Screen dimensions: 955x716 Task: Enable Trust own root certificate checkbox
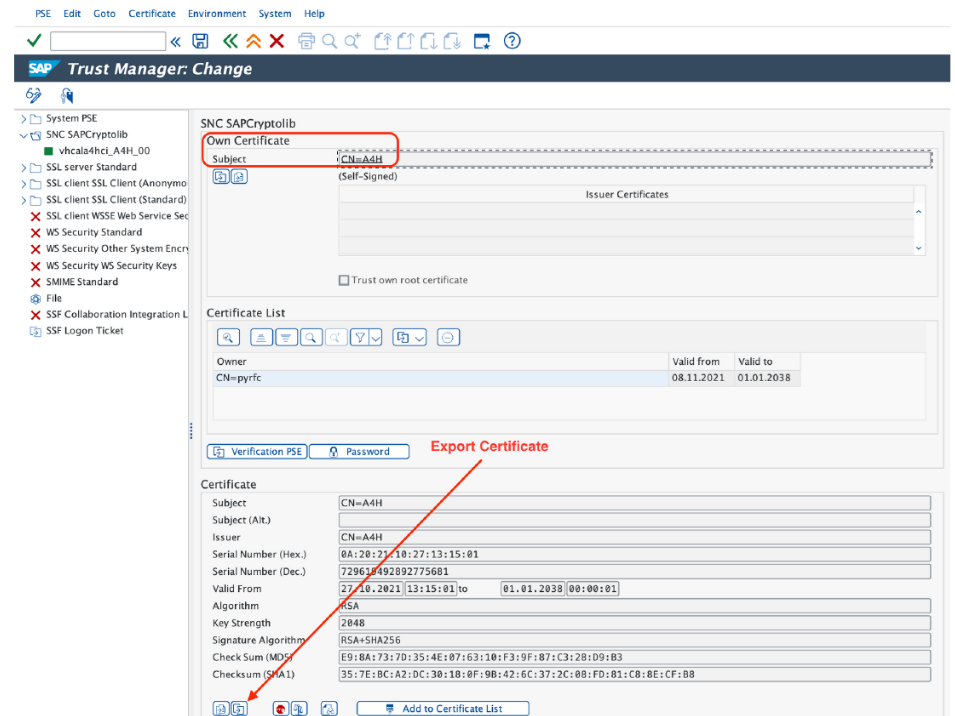[344, 280]
